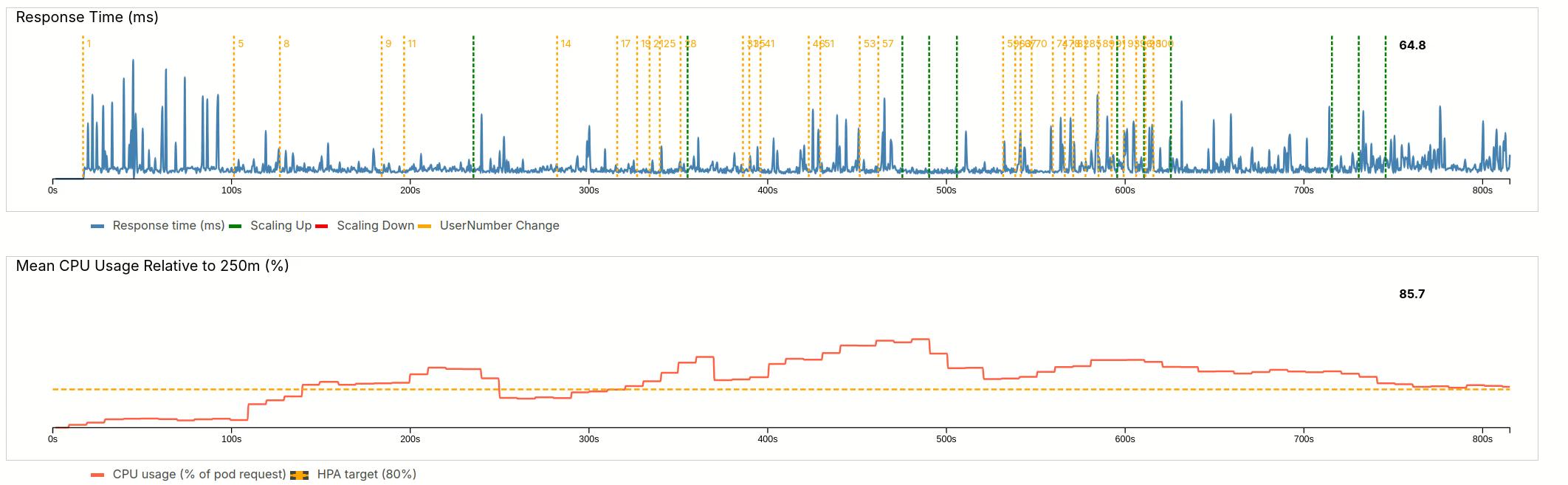Click the green Scaling Up legend icon

point(235,227)
